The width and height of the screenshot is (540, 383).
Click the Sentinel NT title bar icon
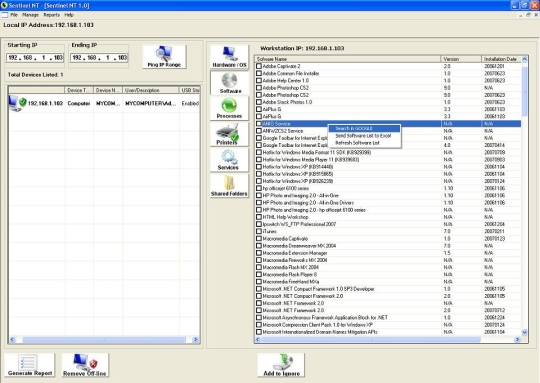tap(4, 5)
